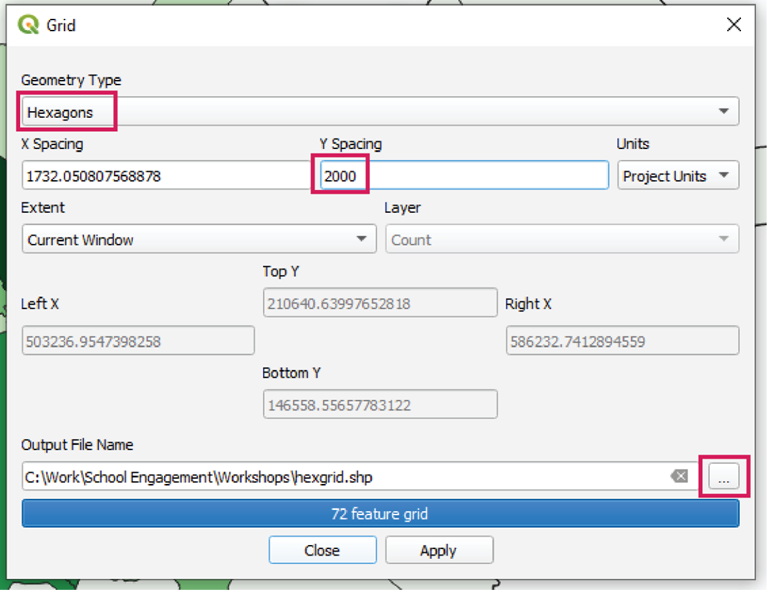The height and width of the screenshot is (590, 767).
Task: Open the Extent dropdown showing Current Window
Action: 198,240
